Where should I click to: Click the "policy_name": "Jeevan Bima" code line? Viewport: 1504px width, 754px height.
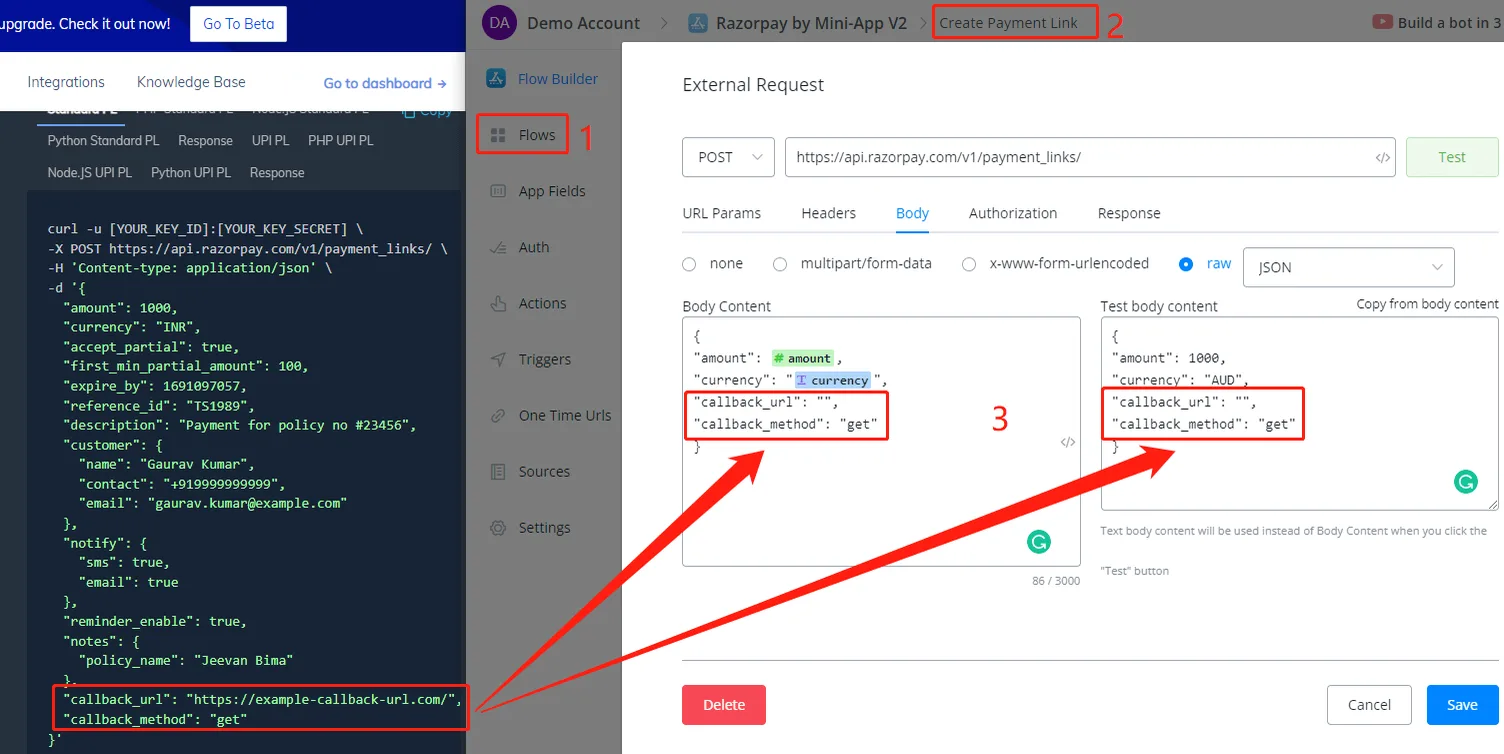click(186, 660)
